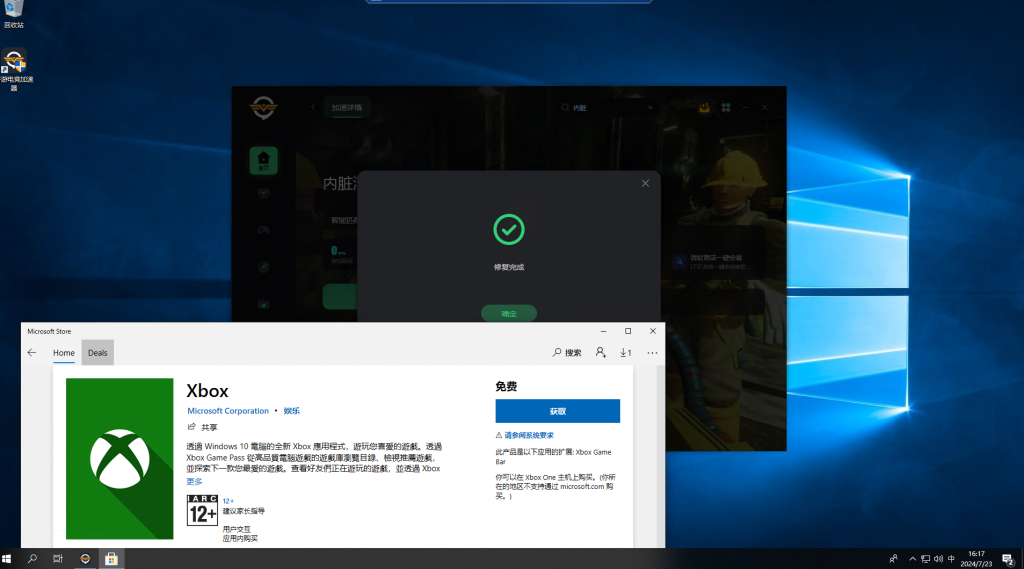
Task: Open the Windows Start menu
Action: [x=7, y=559]
